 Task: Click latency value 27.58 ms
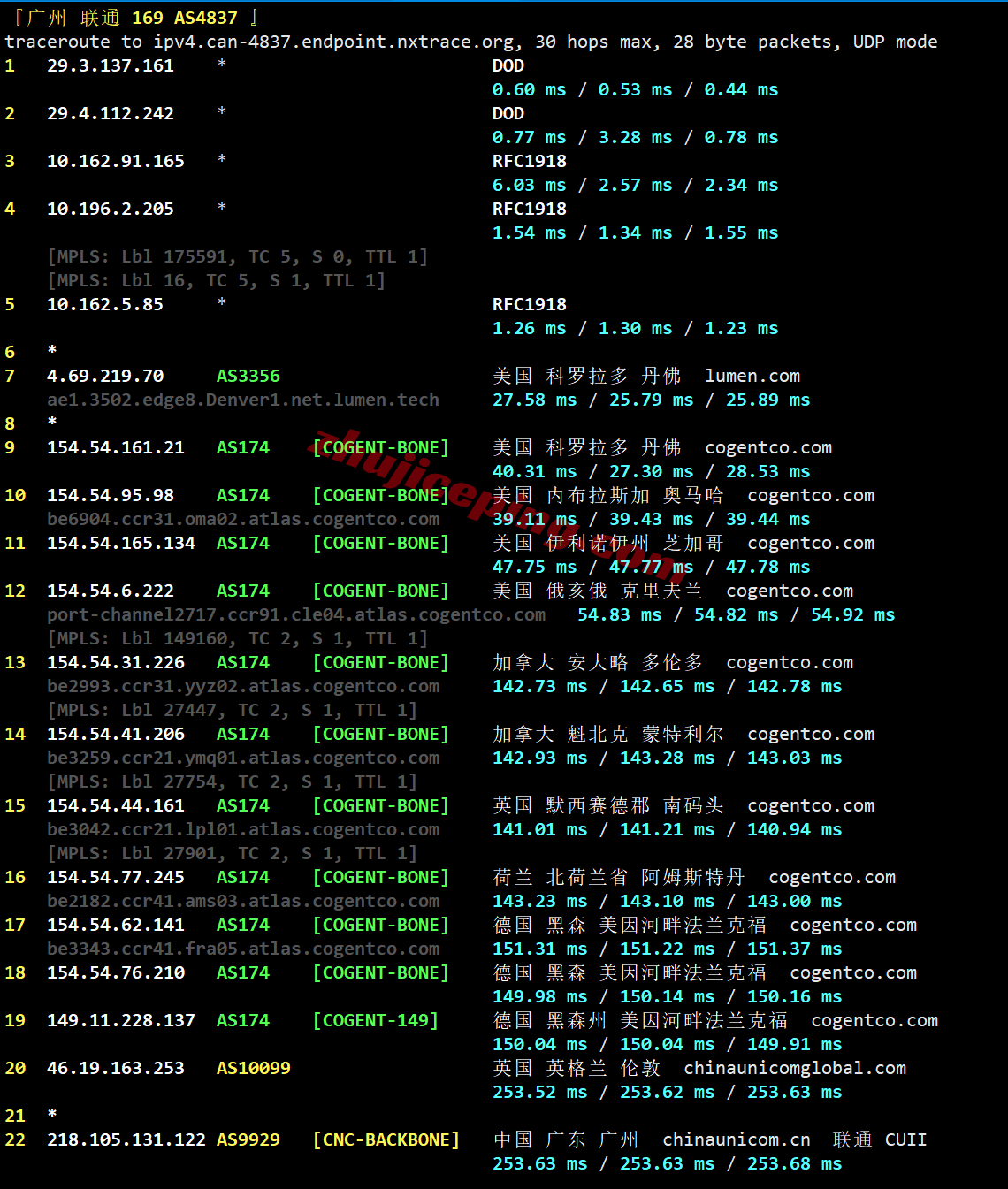[535, 400]
